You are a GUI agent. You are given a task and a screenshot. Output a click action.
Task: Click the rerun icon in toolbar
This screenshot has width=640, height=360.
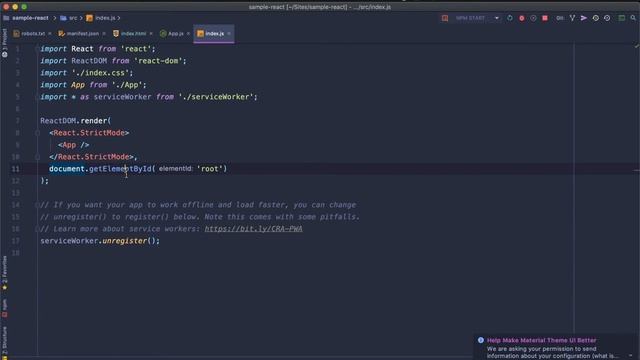(510, 18)
